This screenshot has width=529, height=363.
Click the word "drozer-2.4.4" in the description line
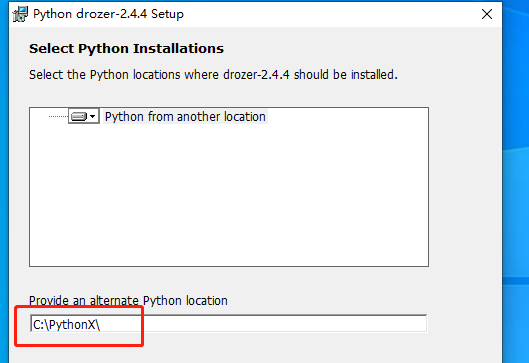[x=256, y=75]
